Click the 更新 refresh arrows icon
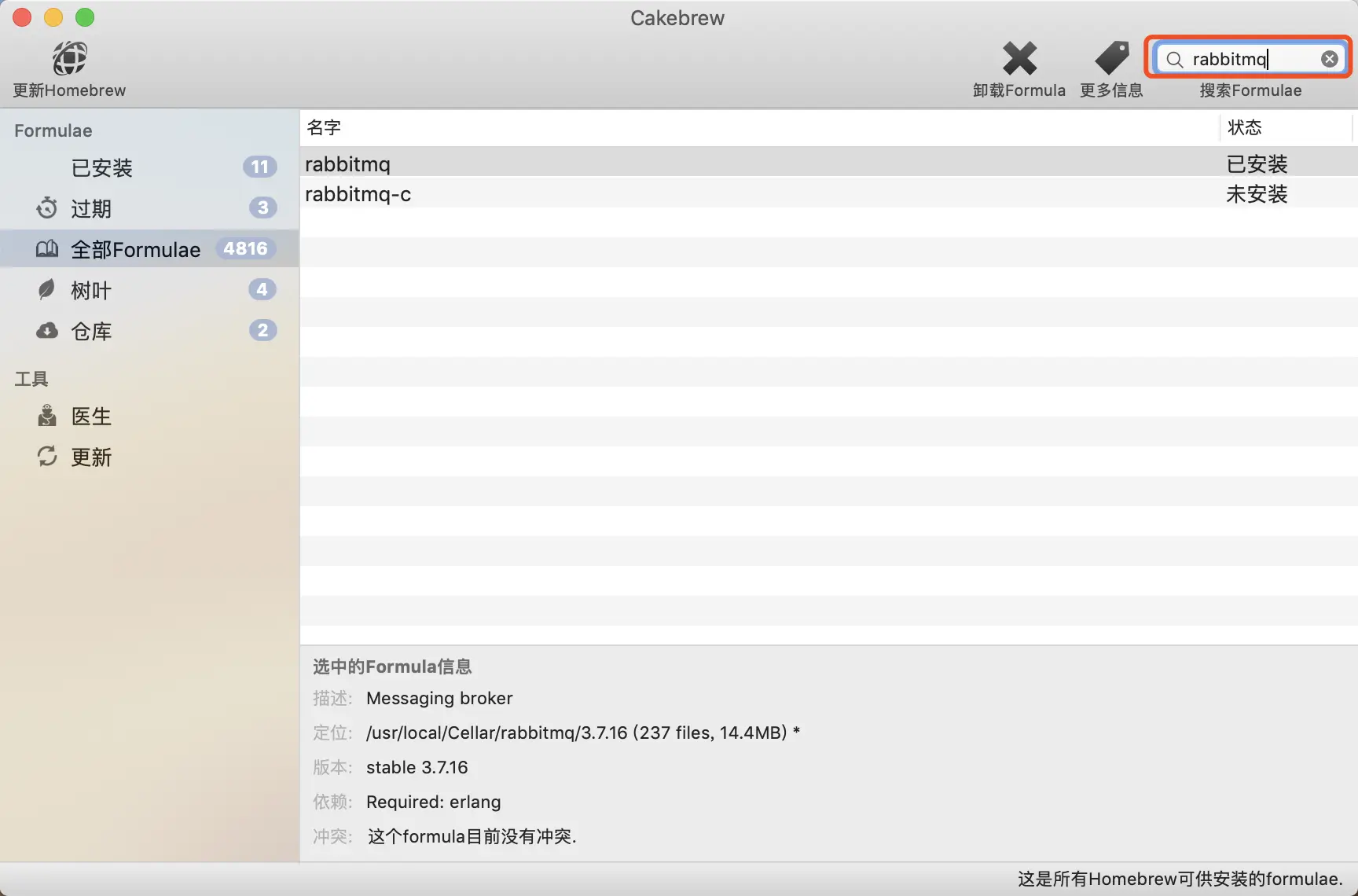Image resolution: width=1358 pixels, height=896 pixels. [47, 456]
